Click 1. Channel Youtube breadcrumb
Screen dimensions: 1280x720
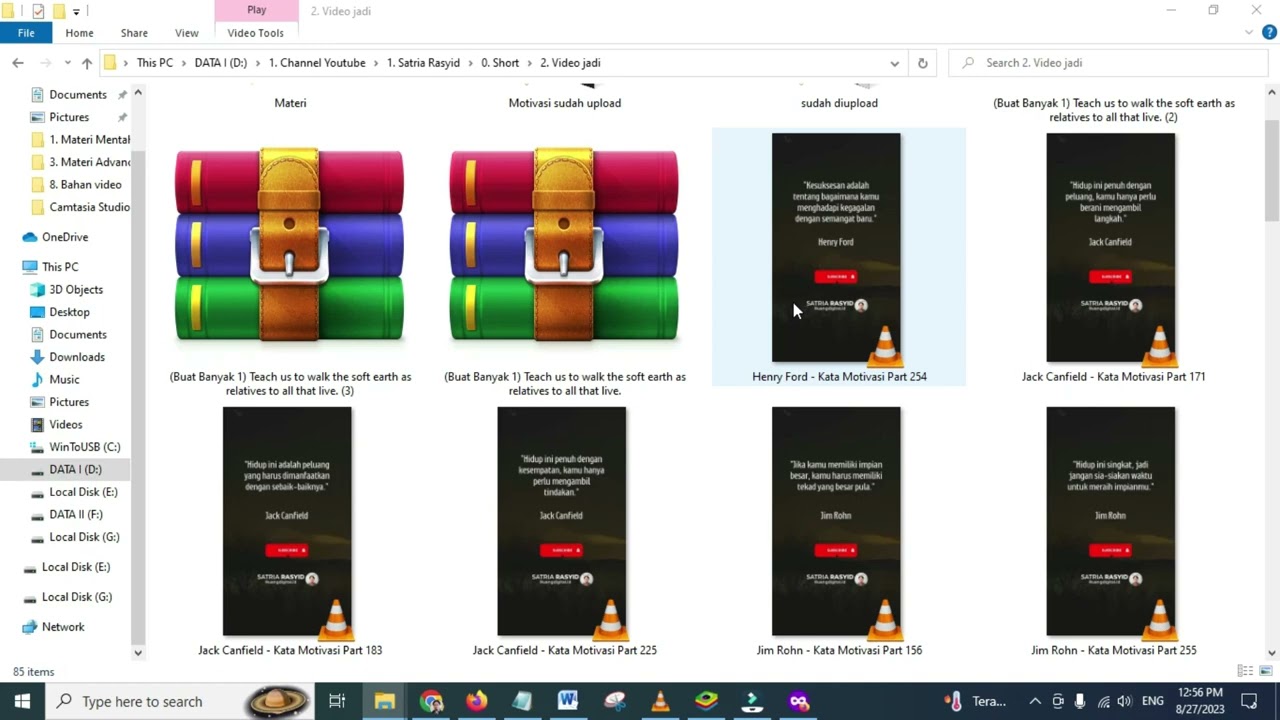[317, 63]
